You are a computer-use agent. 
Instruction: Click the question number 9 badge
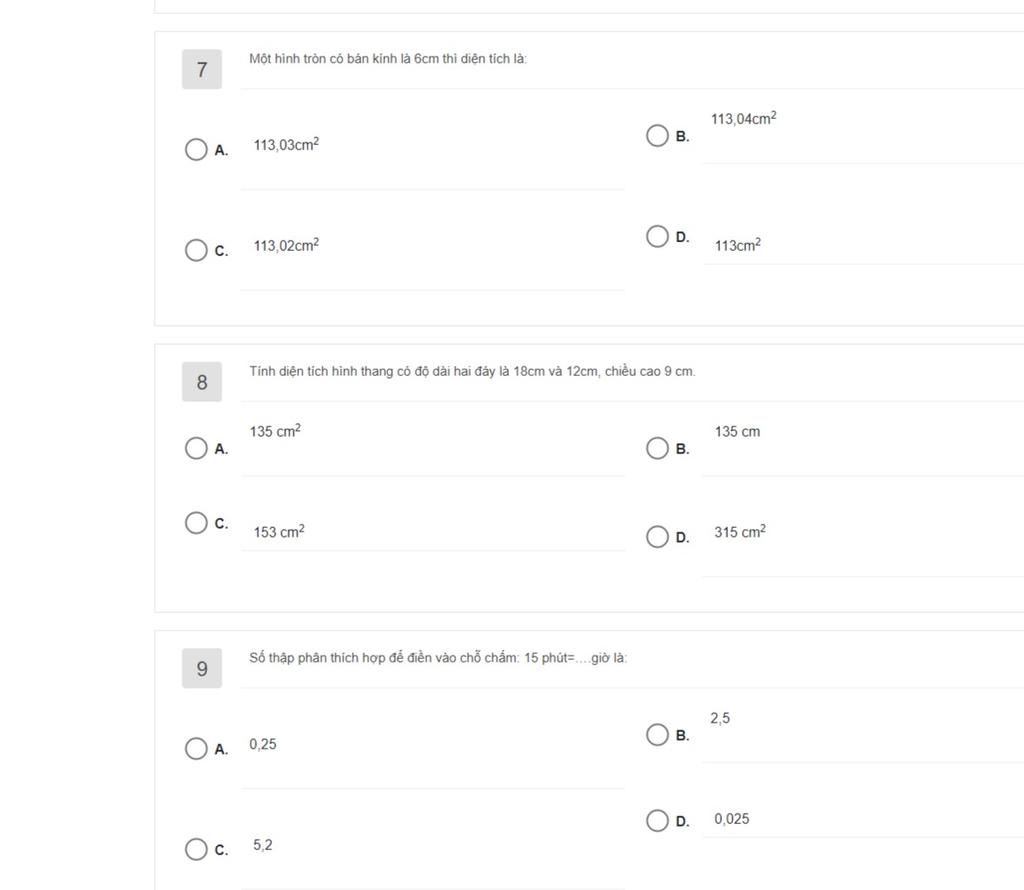(x=202, y=669)
